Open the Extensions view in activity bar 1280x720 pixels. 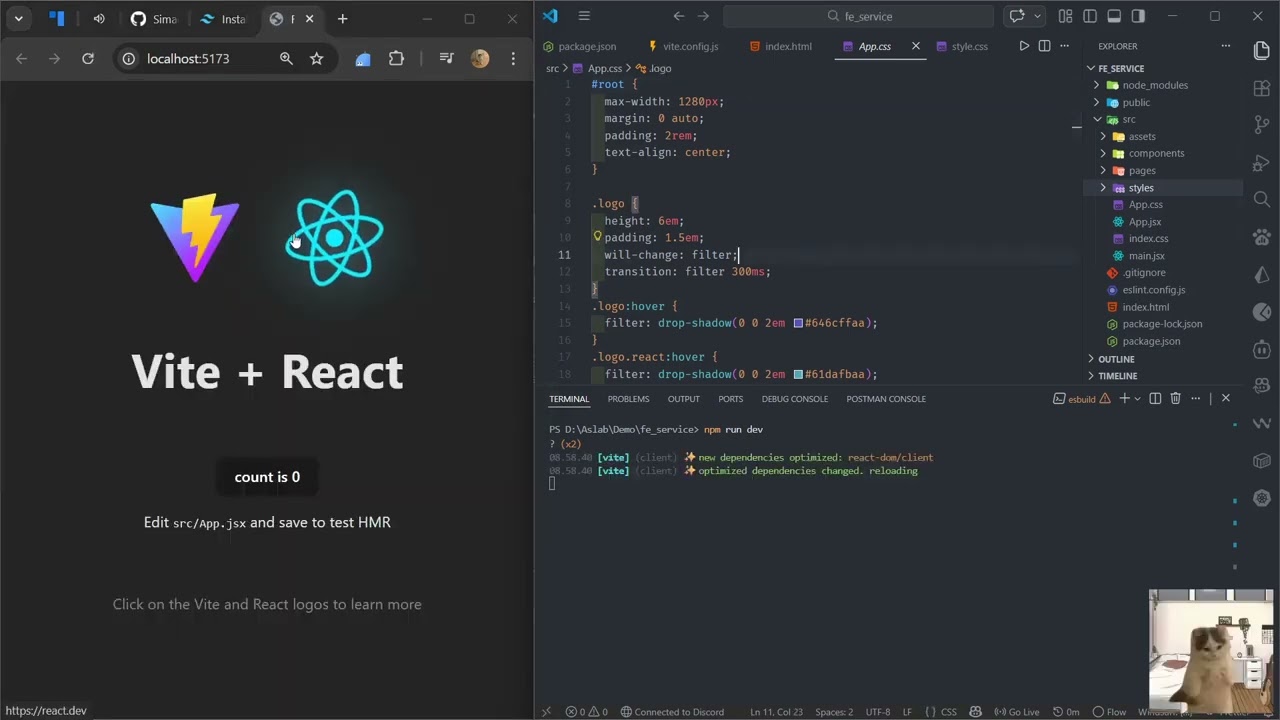pyautogui.click(x=1261, y=88)
